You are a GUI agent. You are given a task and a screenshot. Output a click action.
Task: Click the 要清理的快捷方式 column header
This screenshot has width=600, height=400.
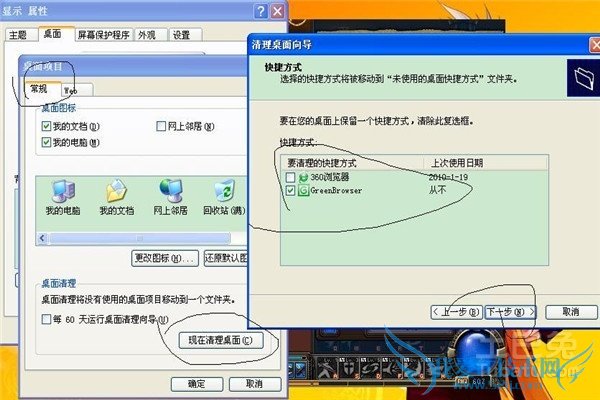pos(352,163)
